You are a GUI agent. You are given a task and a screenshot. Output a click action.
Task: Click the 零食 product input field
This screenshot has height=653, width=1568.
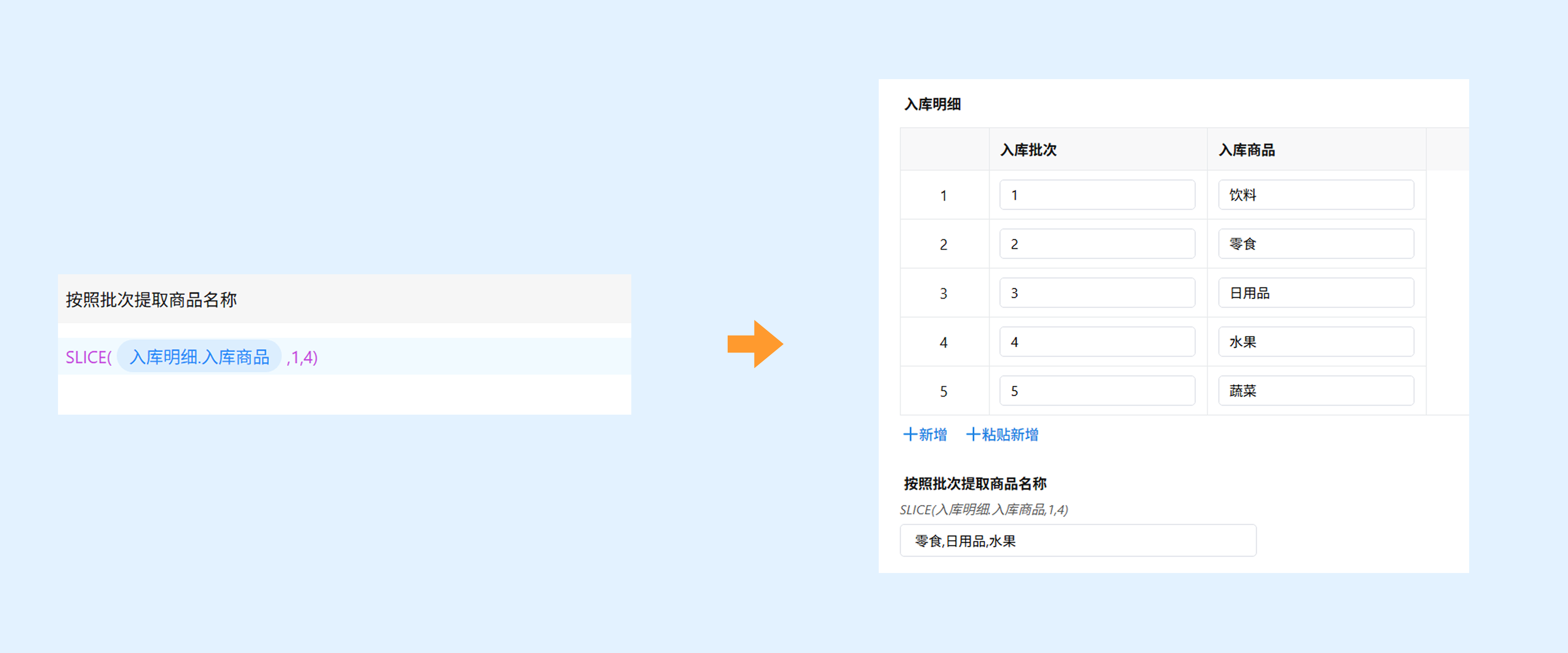pyautogui.click(x=1315, y=244)
